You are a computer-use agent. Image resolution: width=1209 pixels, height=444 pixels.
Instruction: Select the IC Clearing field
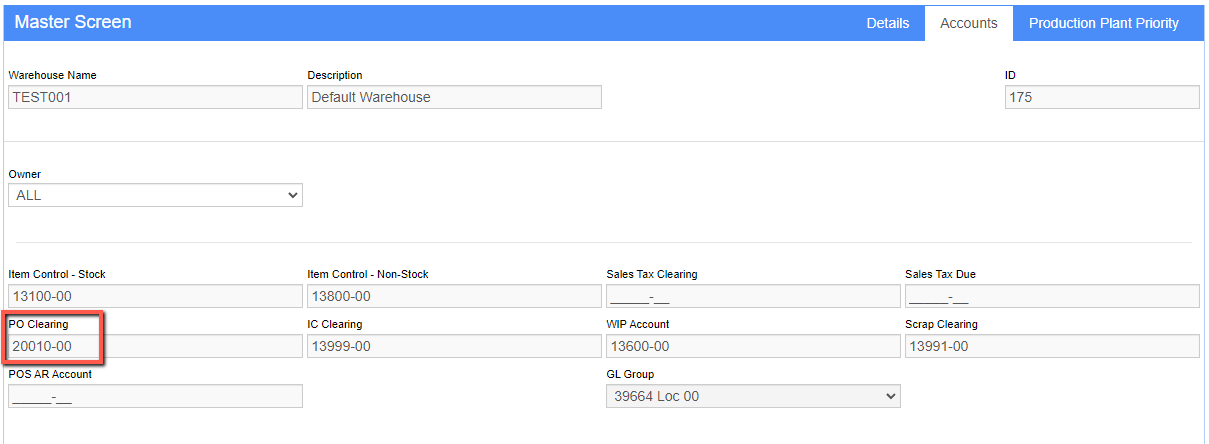tap(454, 346)
